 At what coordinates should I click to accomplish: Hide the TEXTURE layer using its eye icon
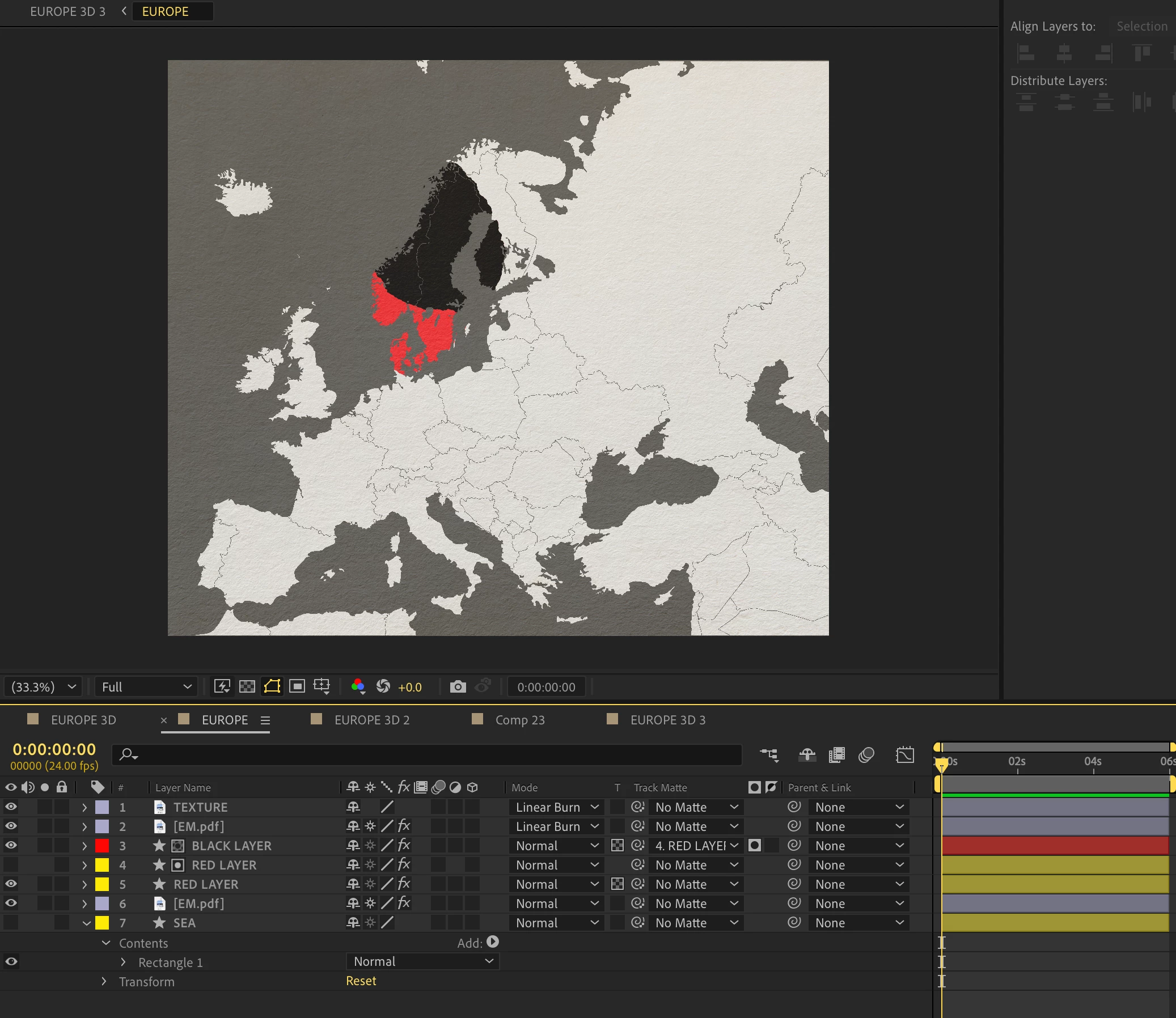tap(11, 807)
